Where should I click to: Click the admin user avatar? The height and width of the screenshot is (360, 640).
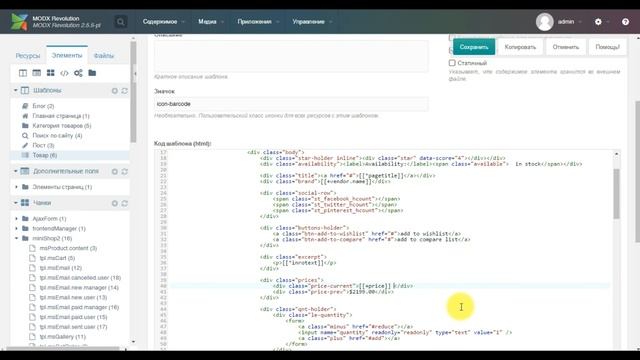544,22
